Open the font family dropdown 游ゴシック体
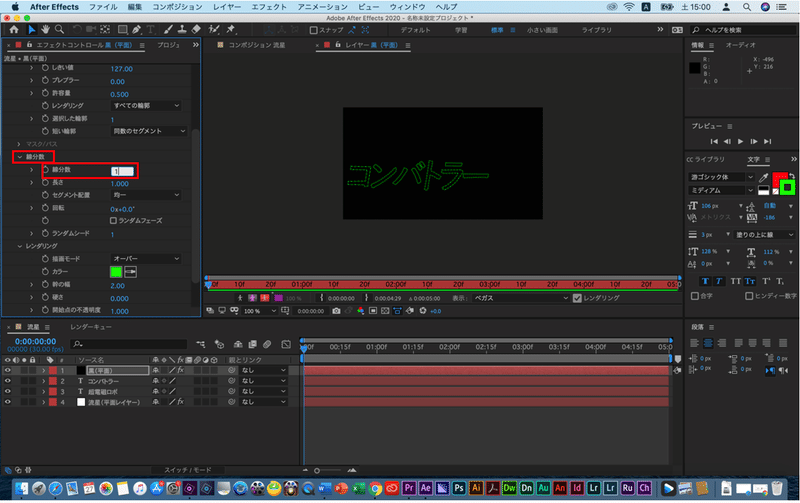 pos(721,177)
